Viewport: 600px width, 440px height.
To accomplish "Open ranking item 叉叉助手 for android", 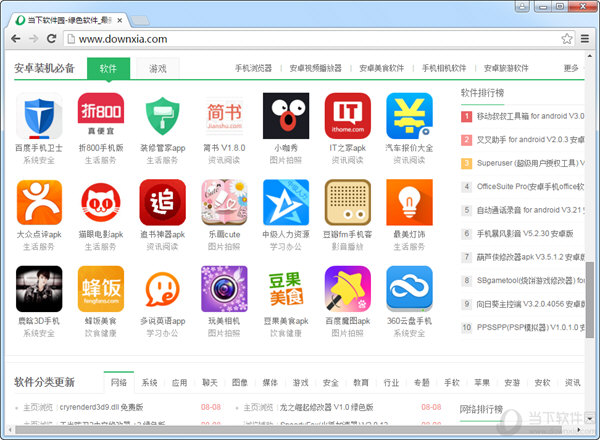I will (530, 140).
